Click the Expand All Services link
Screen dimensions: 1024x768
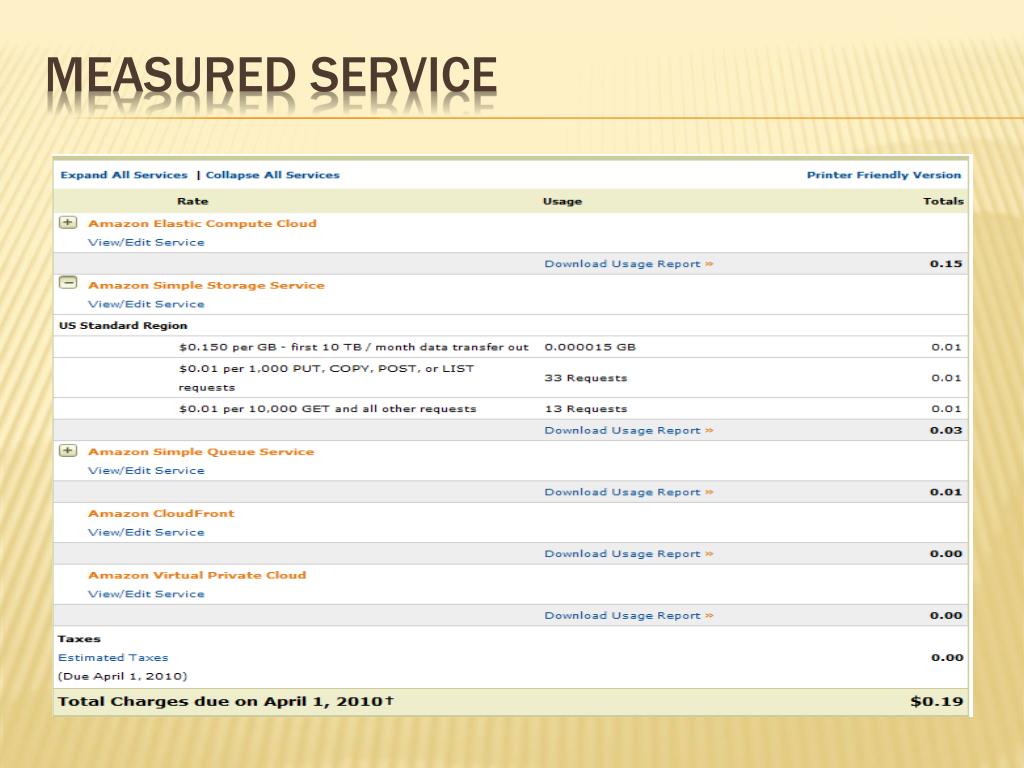click(124, 175)
